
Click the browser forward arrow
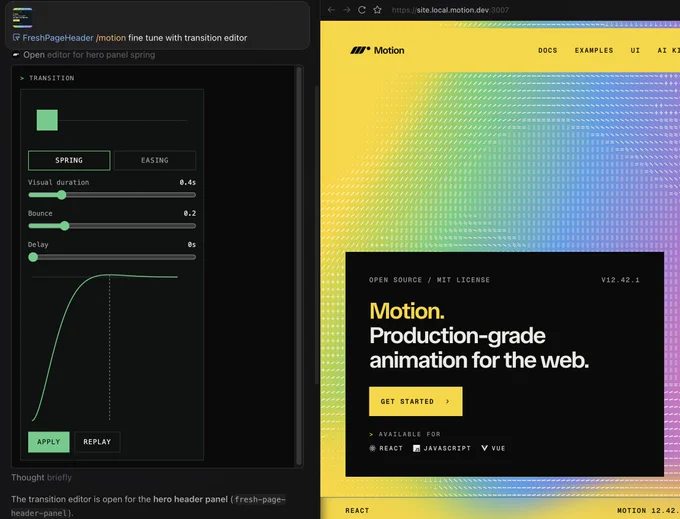(347, 10)
